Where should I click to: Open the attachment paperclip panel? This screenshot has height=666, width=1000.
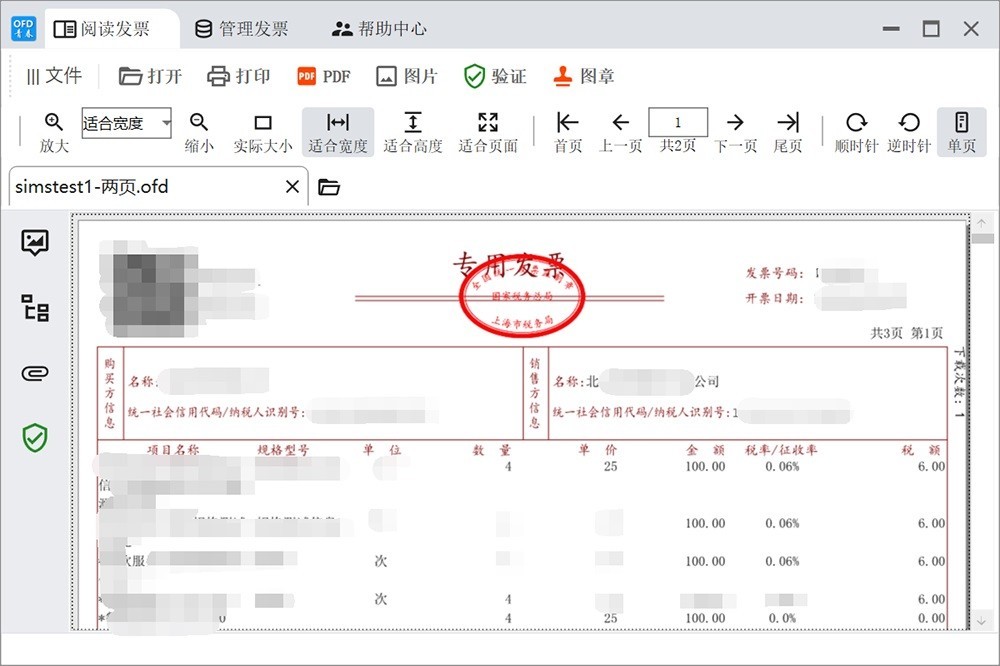click(x=34, y=373)
